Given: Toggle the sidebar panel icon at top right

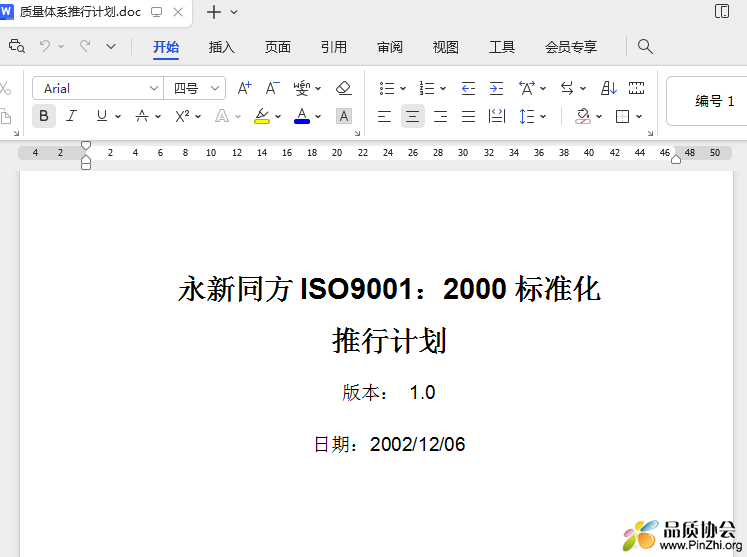Looking at the screenshot, I should (722, 11).
